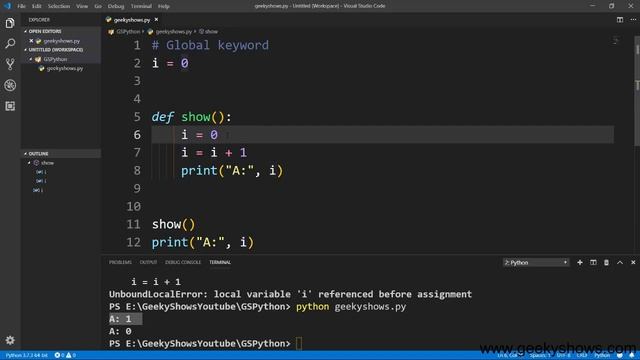Open the Manage gear icon
Image resolution: width=640 pixels, height=360 pixels.
10,340
